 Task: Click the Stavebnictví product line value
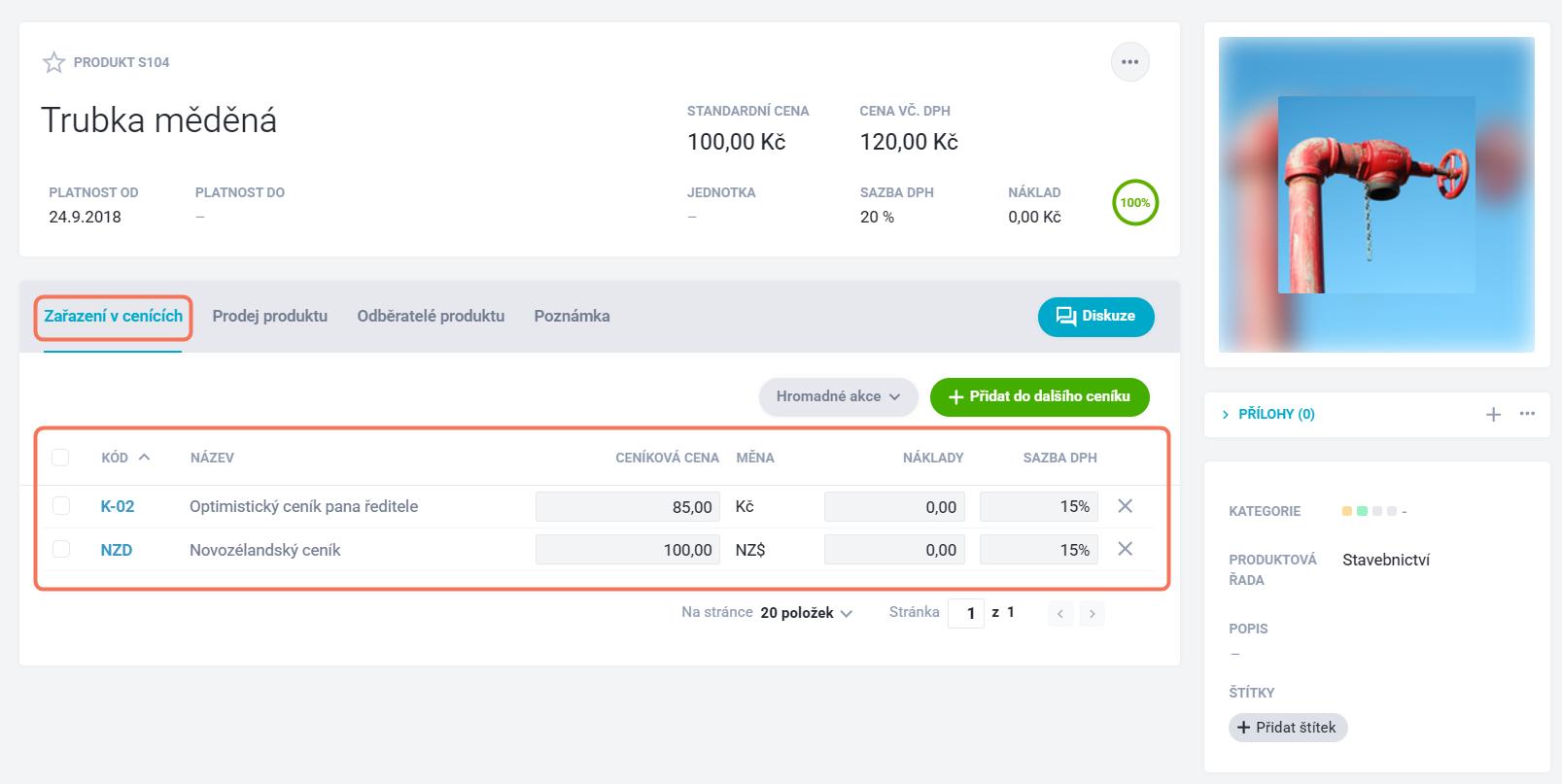click(x=1386, y=560)
